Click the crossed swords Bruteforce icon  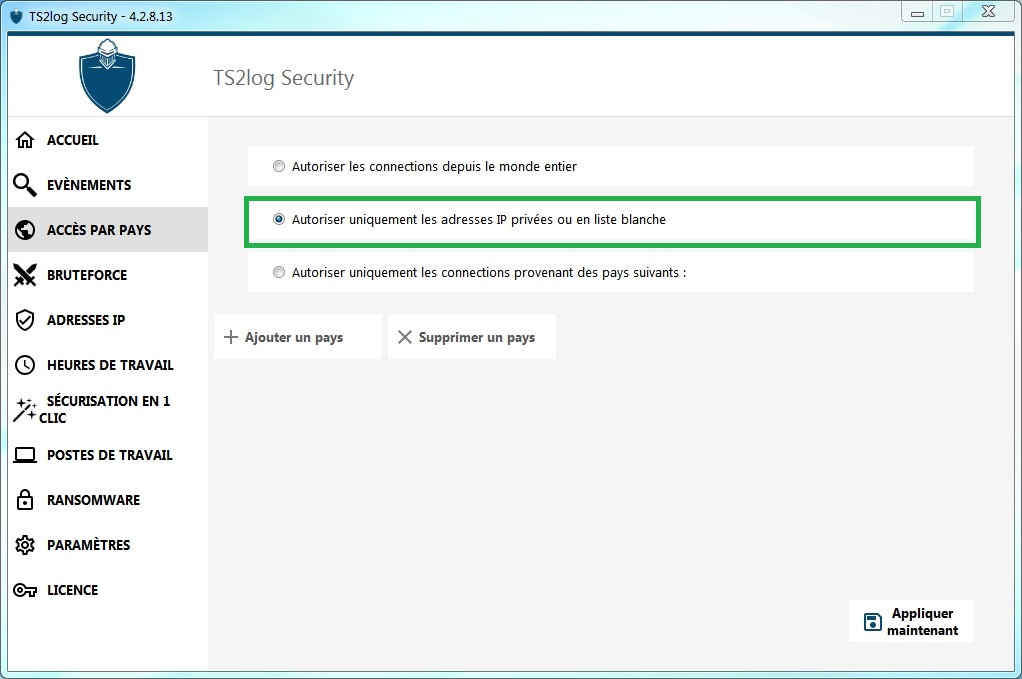click(x=25, y=274)
